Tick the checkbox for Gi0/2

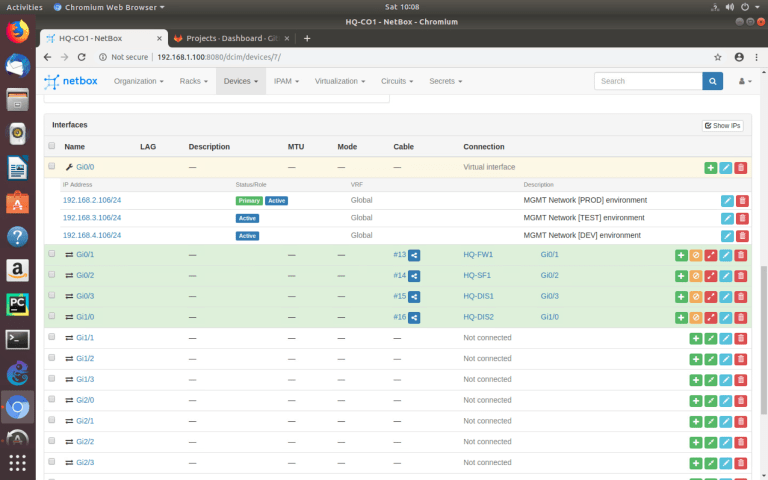point(51,274)
